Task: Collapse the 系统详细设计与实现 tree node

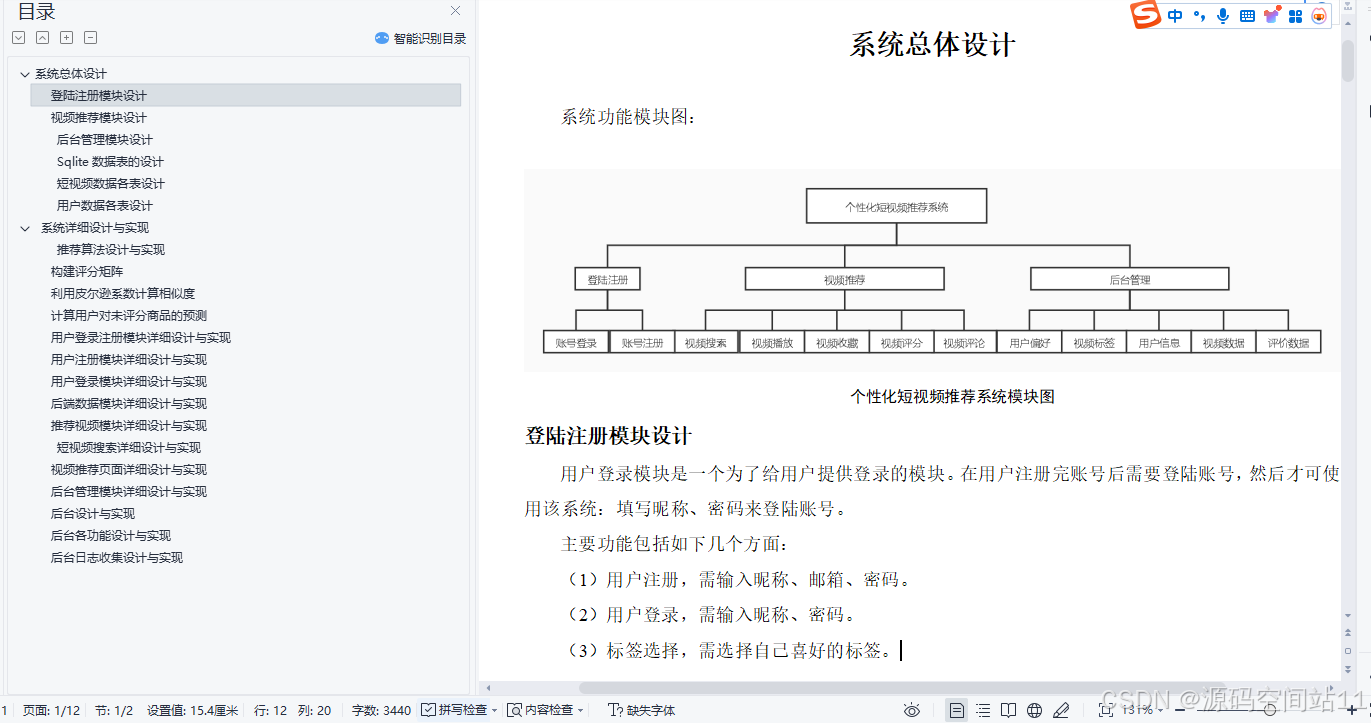Action: pos(24,228)
